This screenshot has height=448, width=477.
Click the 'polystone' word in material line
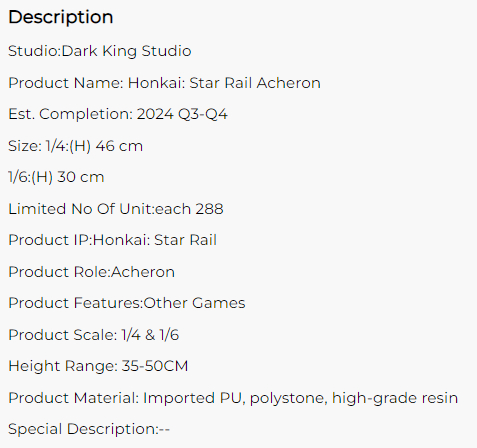click(x=289, y=399)
